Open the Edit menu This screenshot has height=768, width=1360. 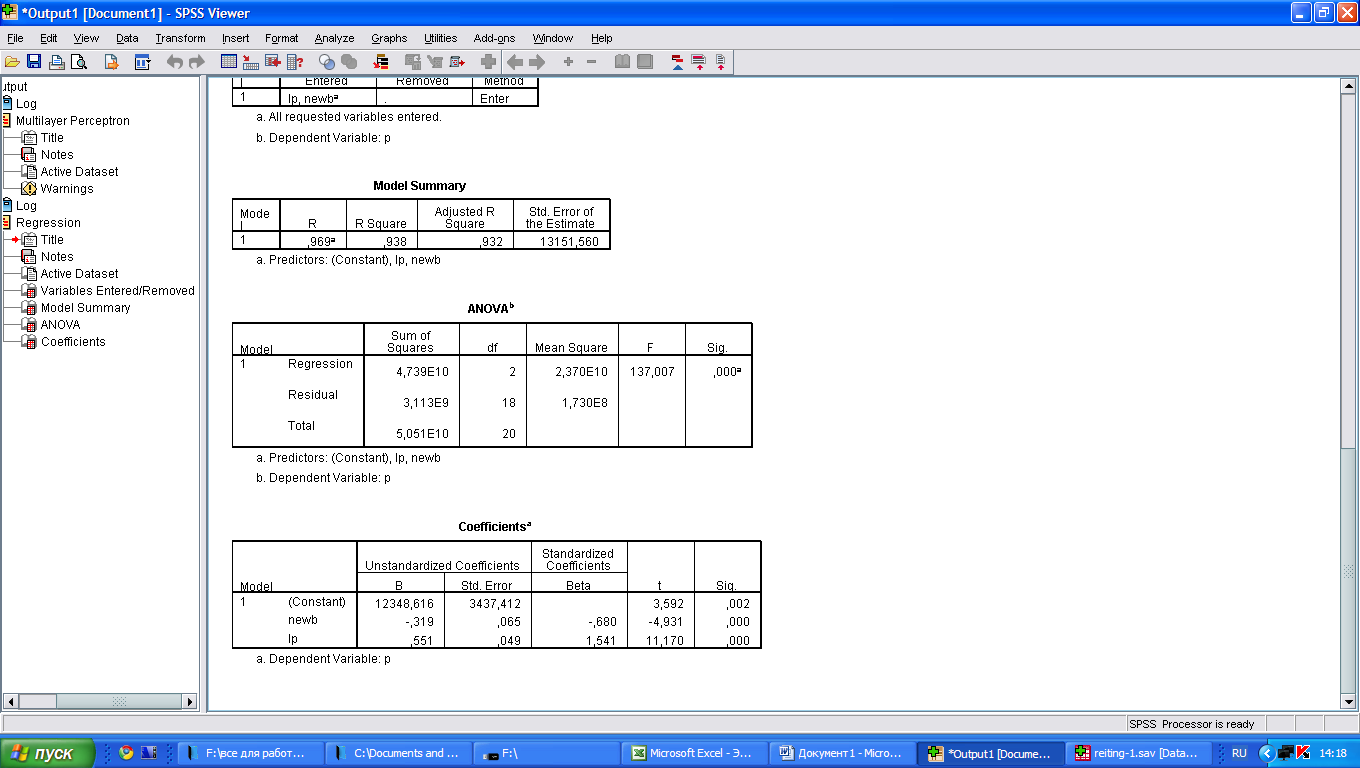pos(49,38)
